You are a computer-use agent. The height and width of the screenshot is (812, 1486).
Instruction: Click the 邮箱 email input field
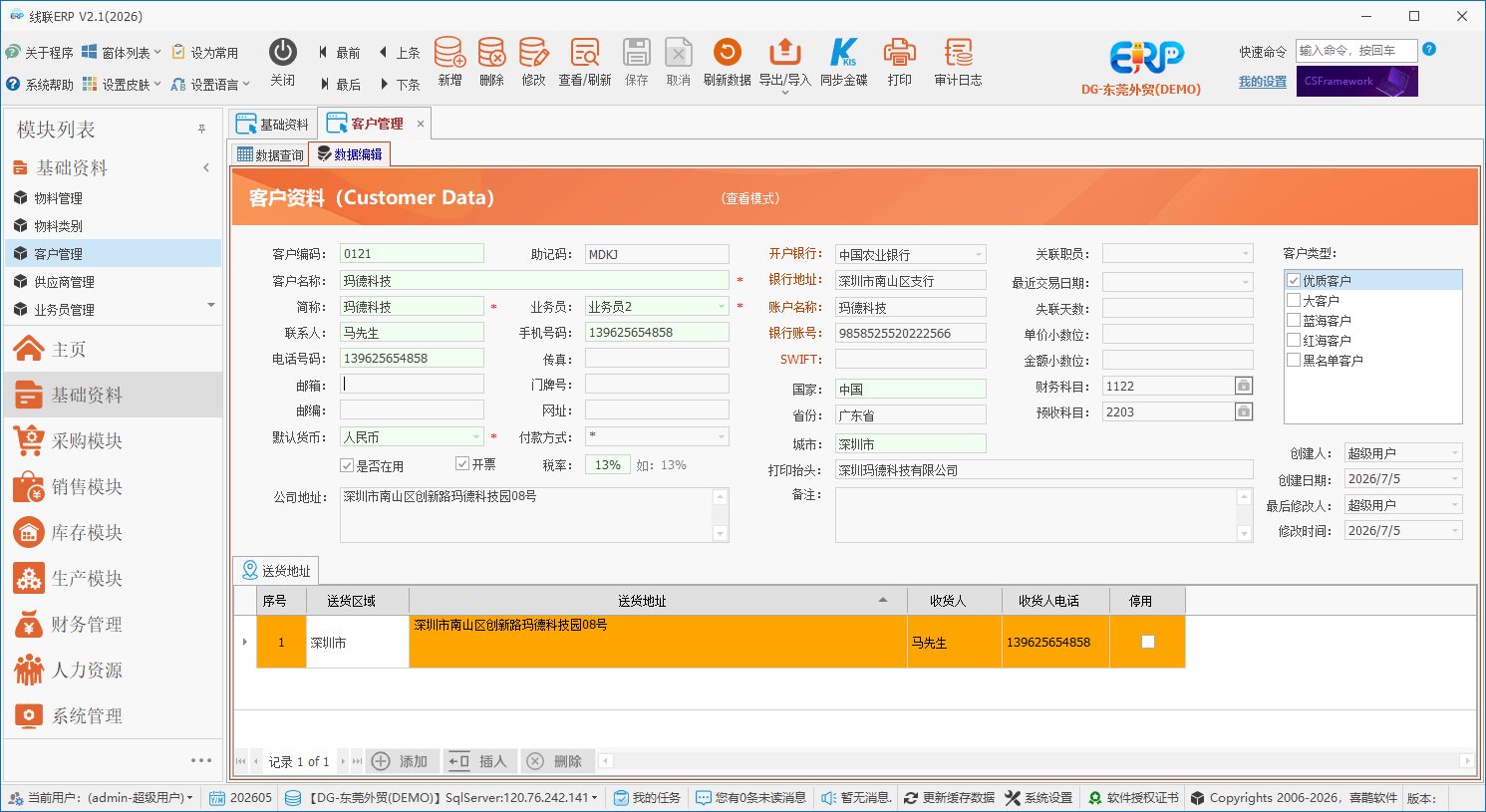pos(412,384)
